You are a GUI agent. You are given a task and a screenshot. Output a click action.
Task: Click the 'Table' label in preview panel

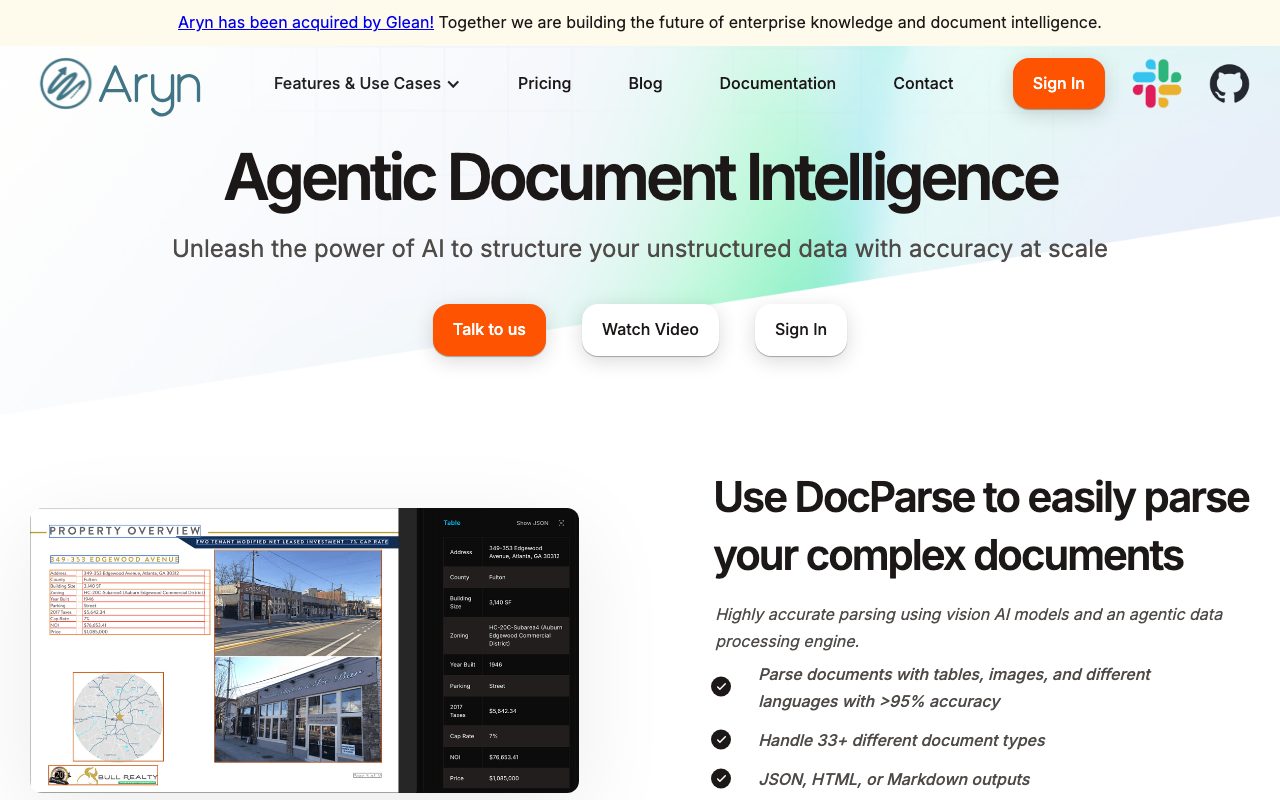[x=452, y=523]
